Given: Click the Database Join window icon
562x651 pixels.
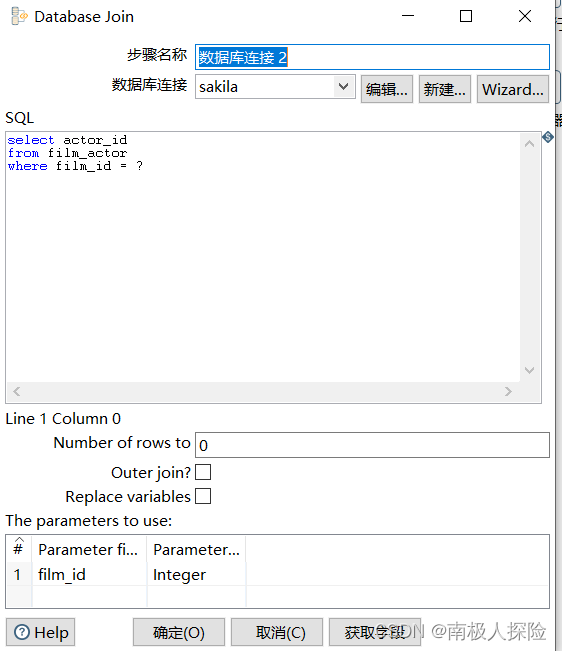Looking at the screenshot, I should point(19,17).
